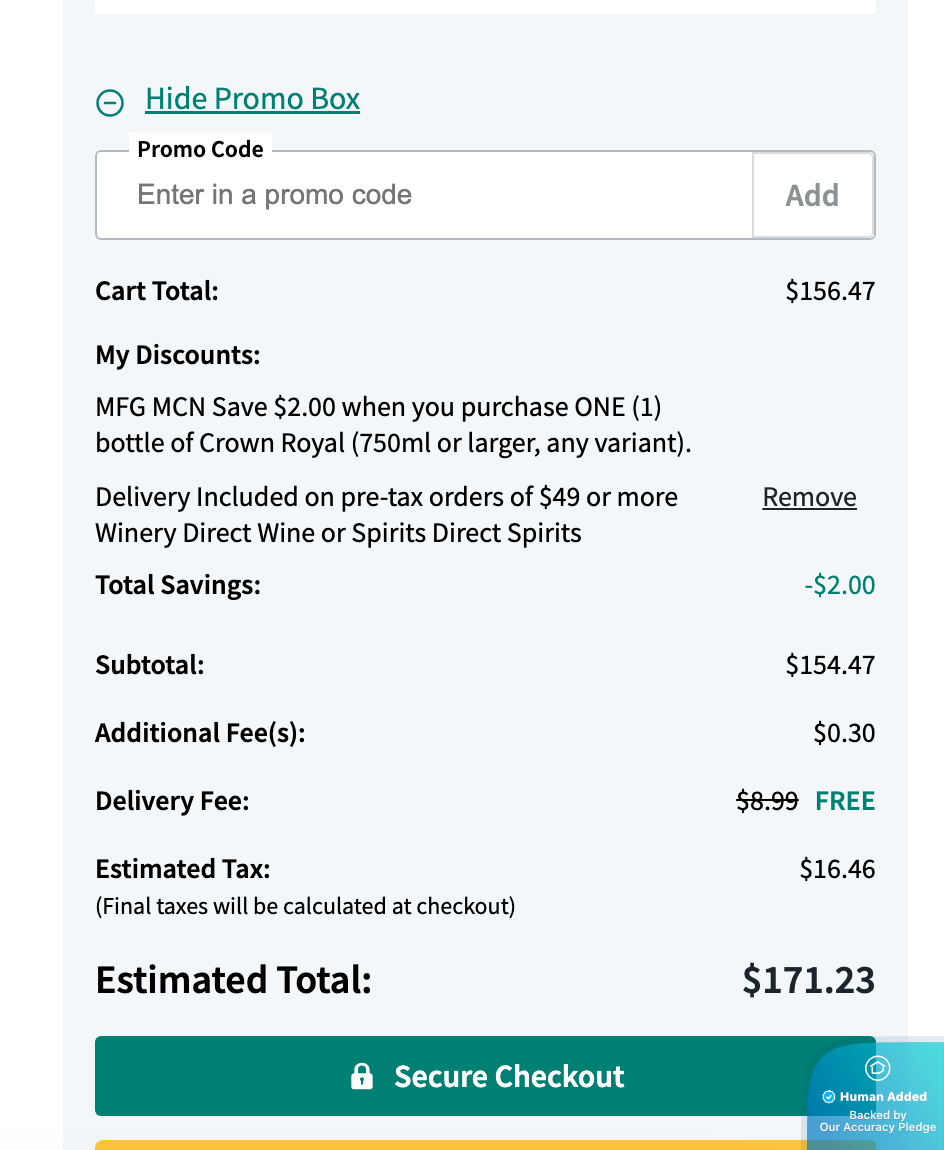Image resolution: width=944 pixels, height=1150 pixels.
Task: Remove the Delivery Included discount
Action: (809, 497)
